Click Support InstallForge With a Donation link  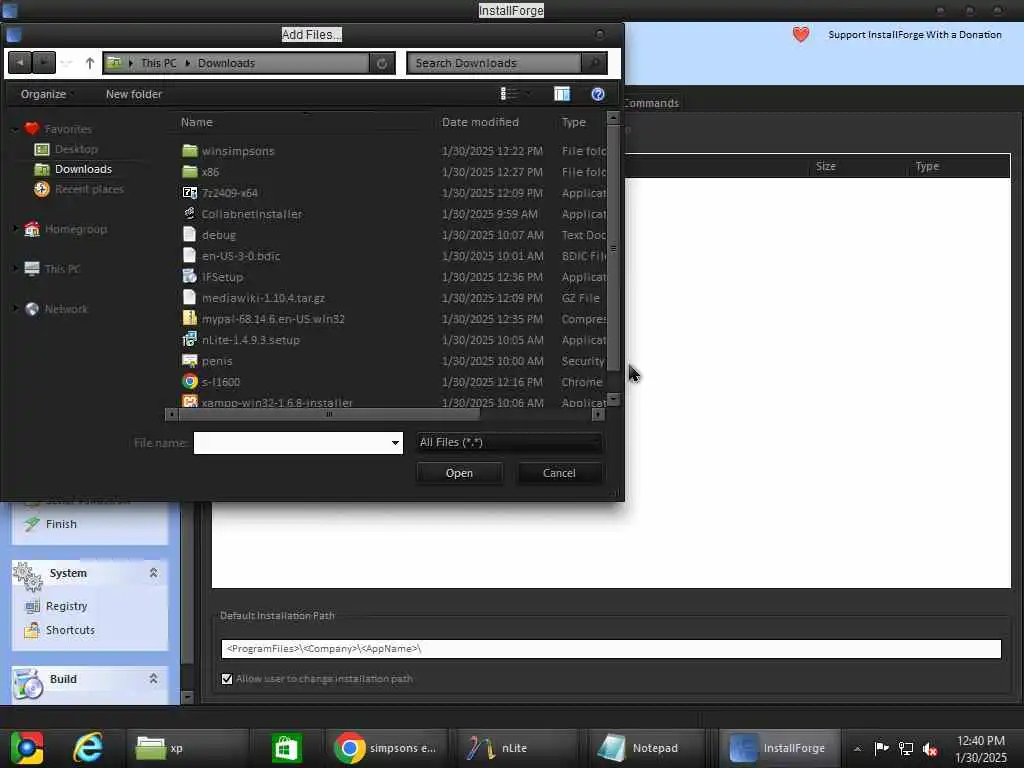click(x=914, y=35)
